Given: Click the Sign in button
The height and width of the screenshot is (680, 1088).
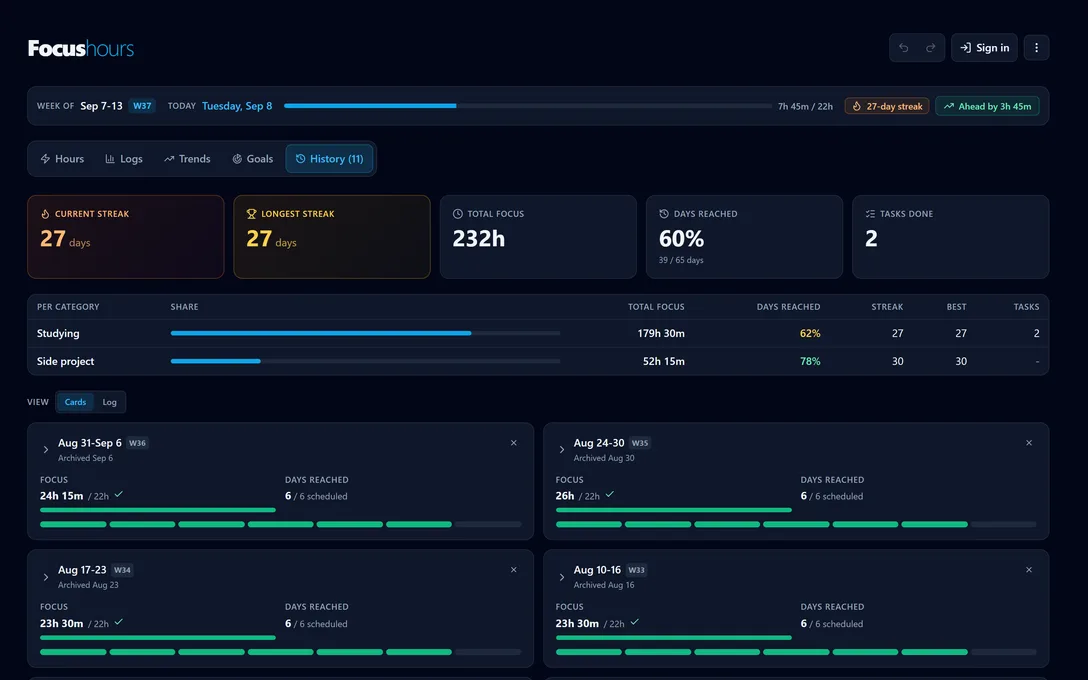Looking at the screenshot, I should pos(984,48).
